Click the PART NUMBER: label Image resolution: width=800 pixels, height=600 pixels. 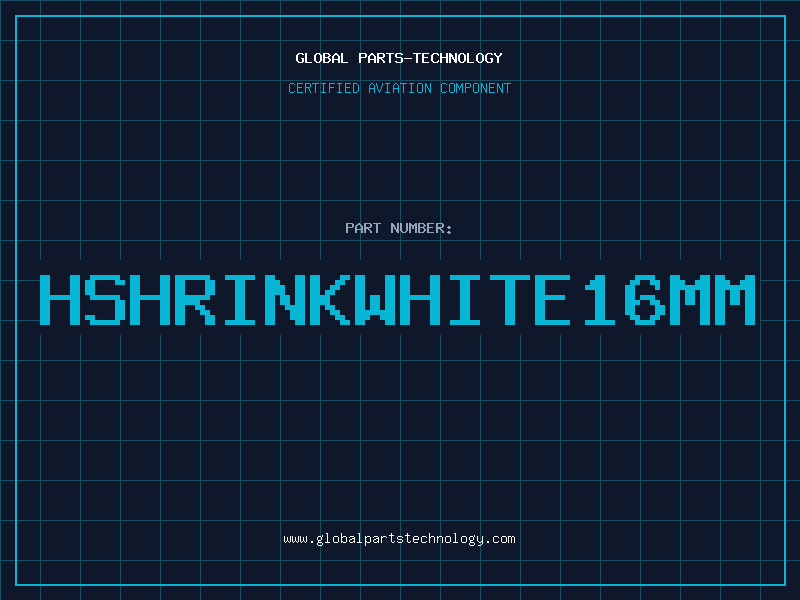pyautogui.click(x=399, y=228)
